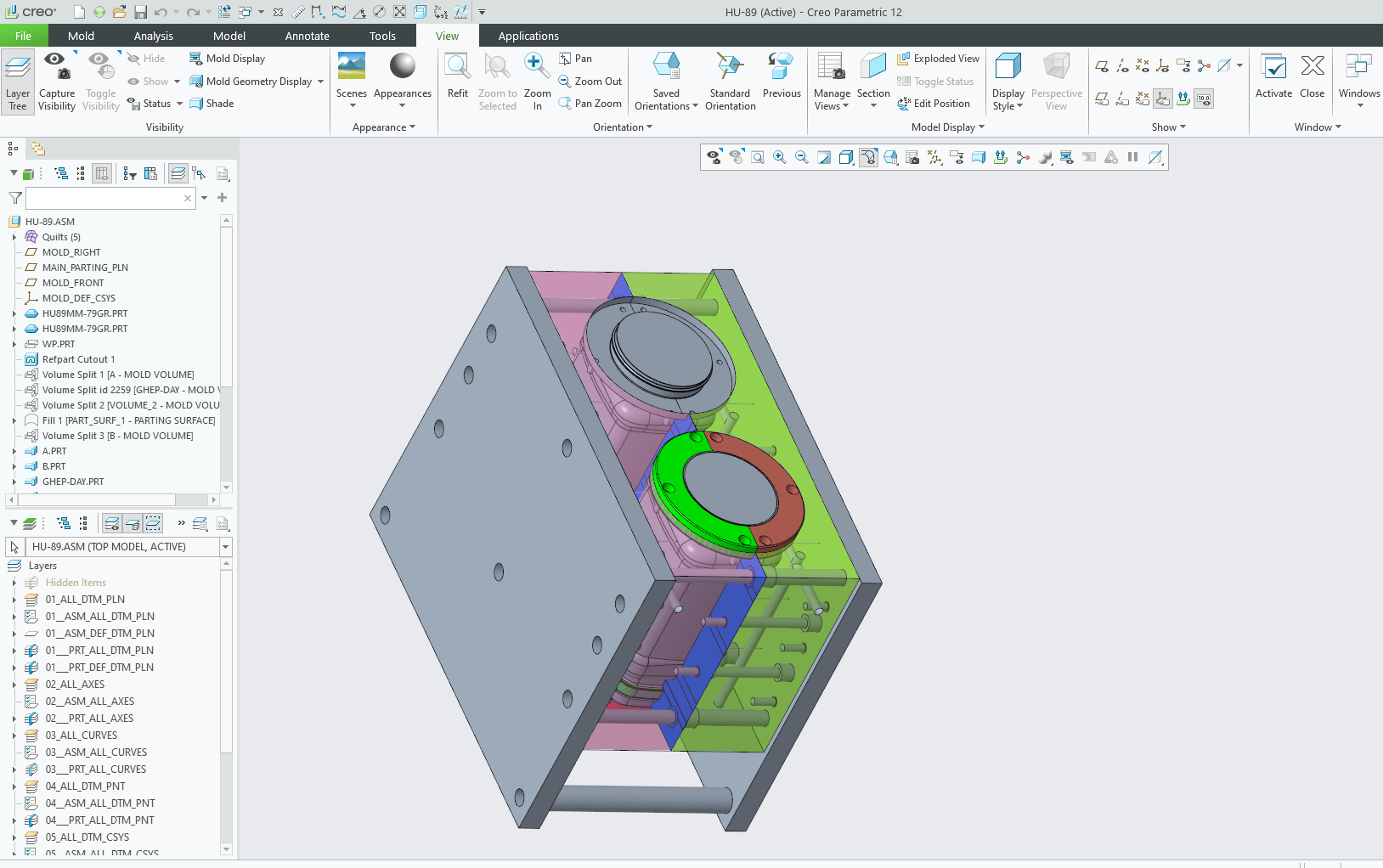Expand the 02_ALL_AXES layer node
This screenshot has width=1383, height=868.
tap(14, 685)
